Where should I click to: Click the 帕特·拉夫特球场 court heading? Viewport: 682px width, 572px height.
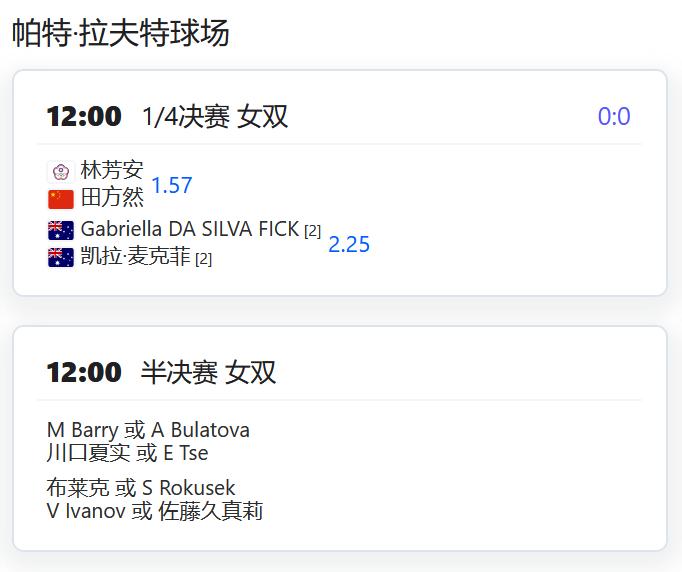(120, 33)
